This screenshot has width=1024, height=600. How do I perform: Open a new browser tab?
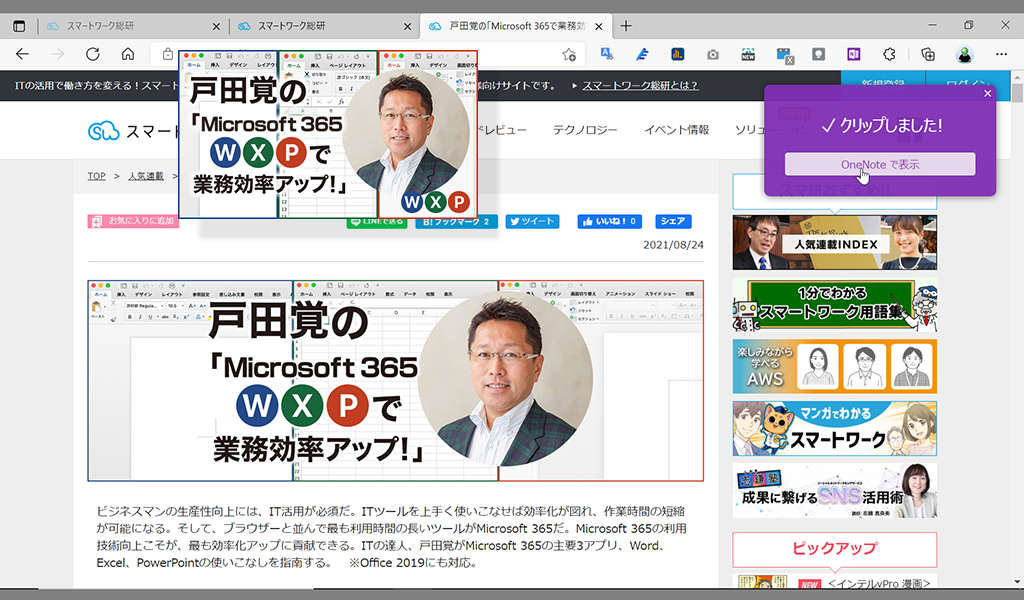tap(626, 26)
